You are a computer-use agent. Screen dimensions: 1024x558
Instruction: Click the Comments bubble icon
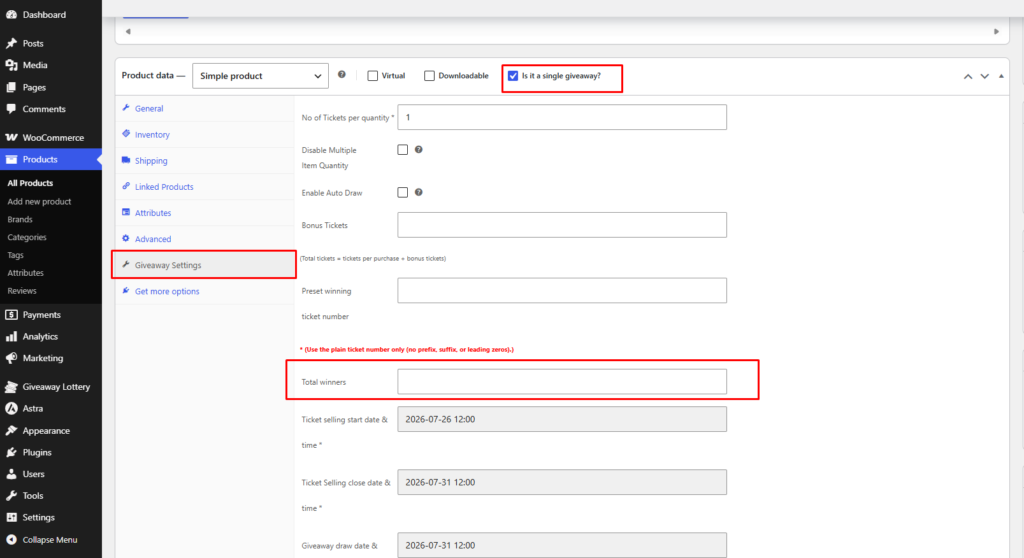click(x=11, y=108)
